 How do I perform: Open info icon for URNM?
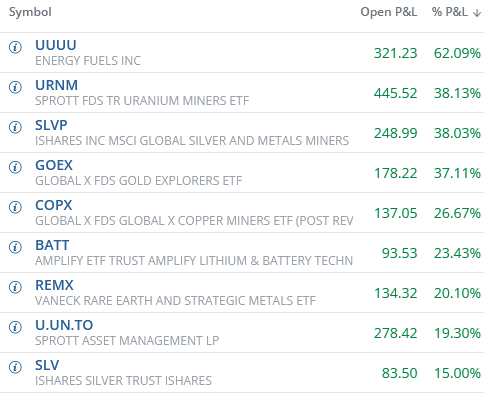15,87
